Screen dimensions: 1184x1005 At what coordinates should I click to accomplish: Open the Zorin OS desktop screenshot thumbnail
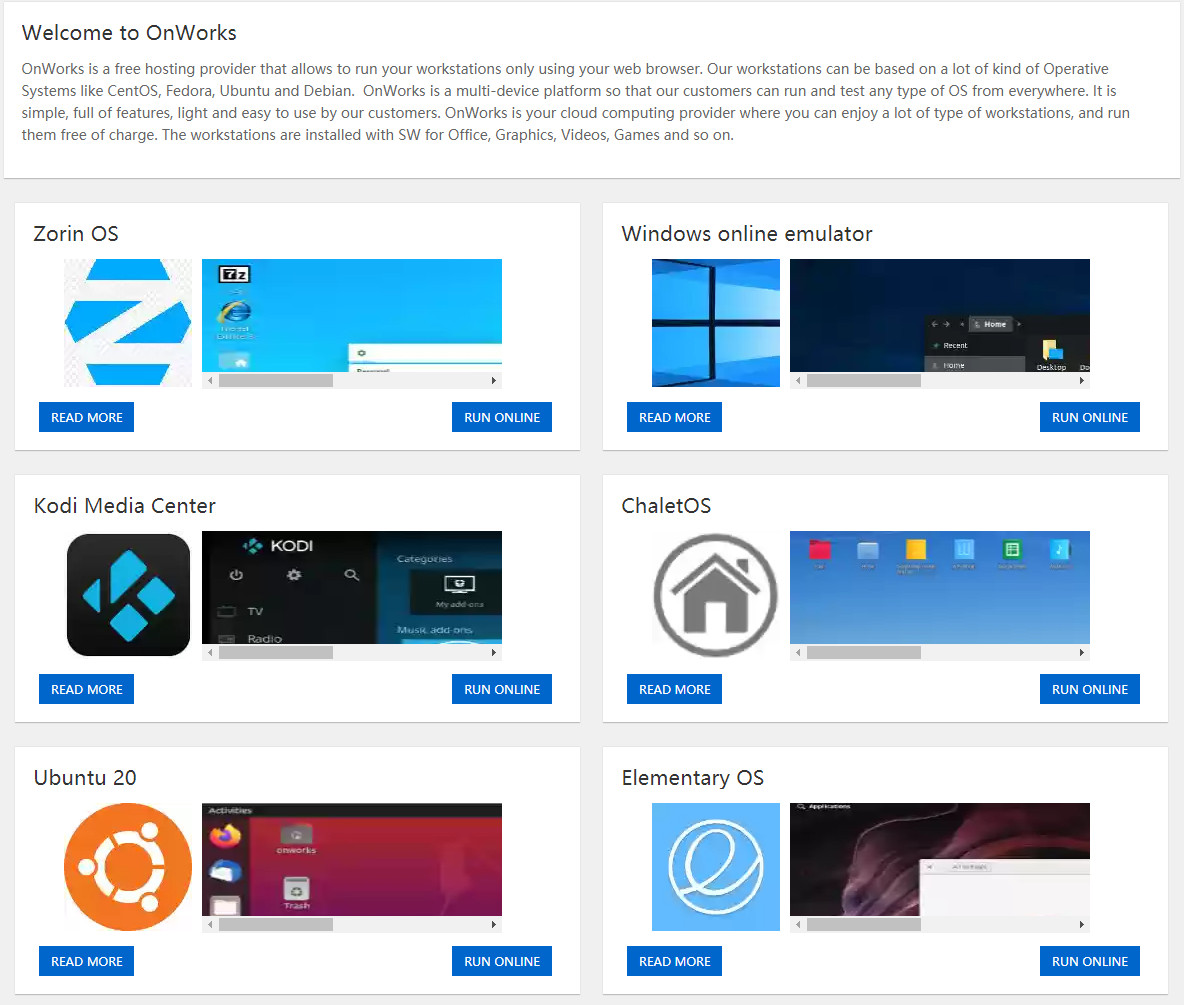pos(352,316)
